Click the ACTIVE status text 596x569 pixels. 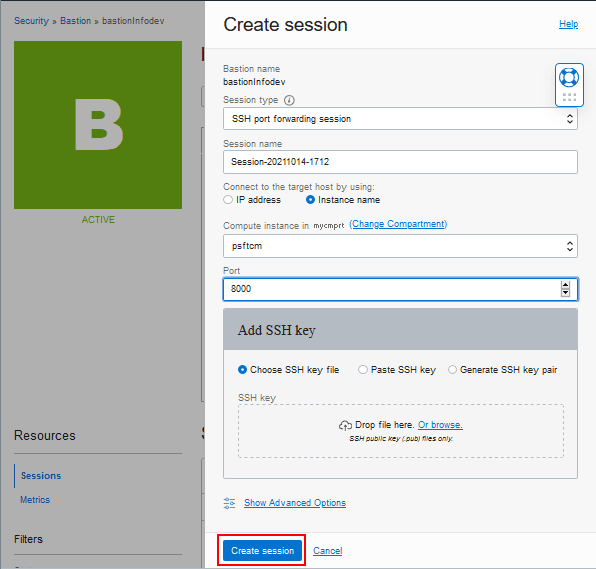[x=98, y=220]
